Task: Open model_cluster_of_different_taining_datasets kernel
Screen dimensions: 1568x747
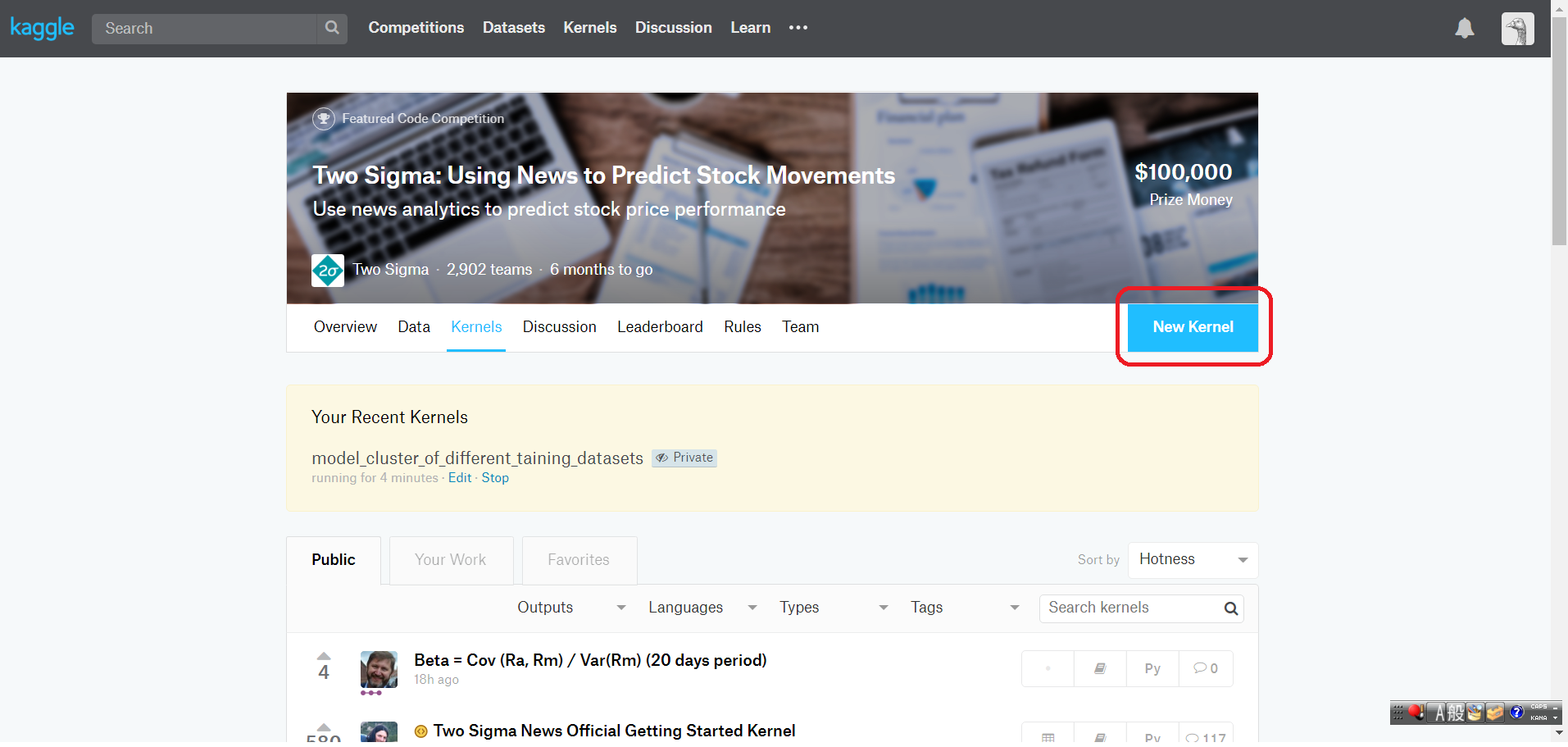Action: [x=477, y=458]
